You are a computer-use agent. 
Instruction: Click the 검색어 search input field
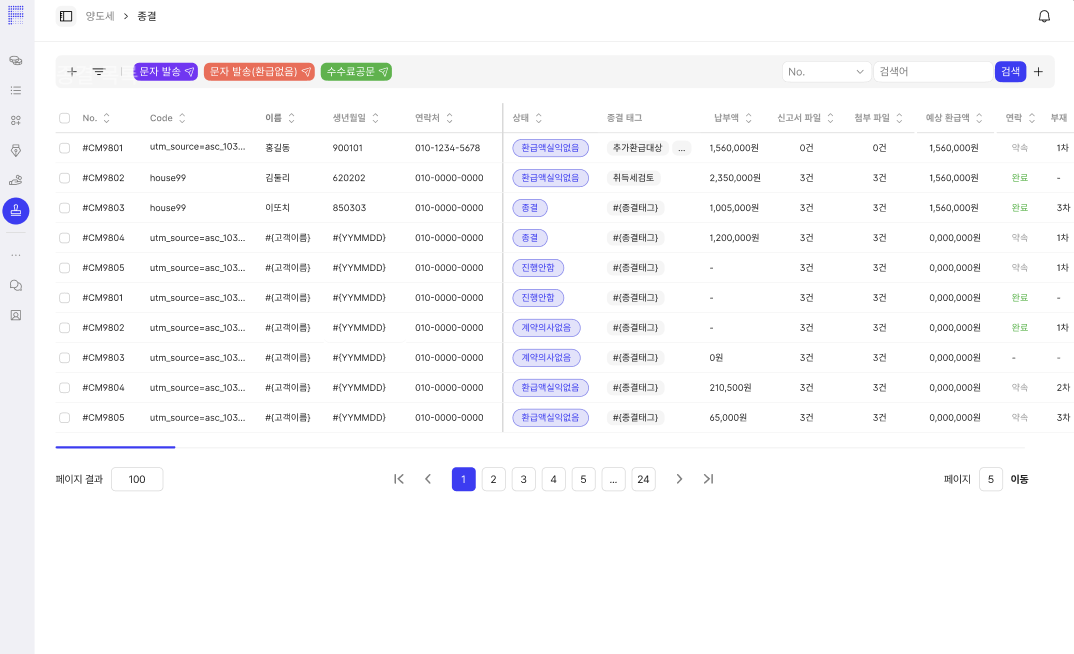pos(932,72)
